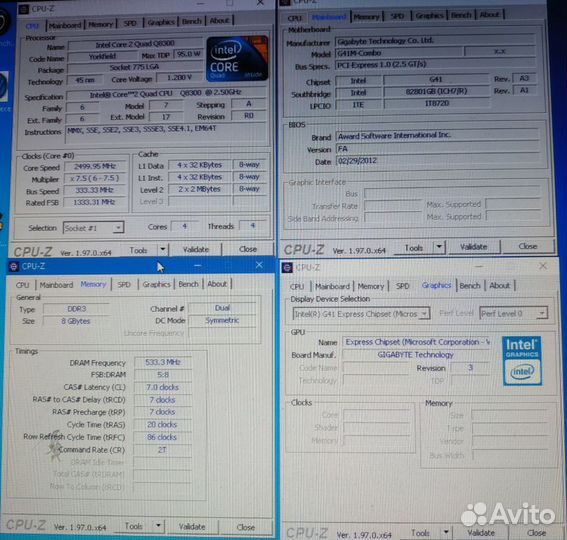Click the Instructions field listing MMX, SSE
The image size is (567, 540).
[x=166, y=133]
